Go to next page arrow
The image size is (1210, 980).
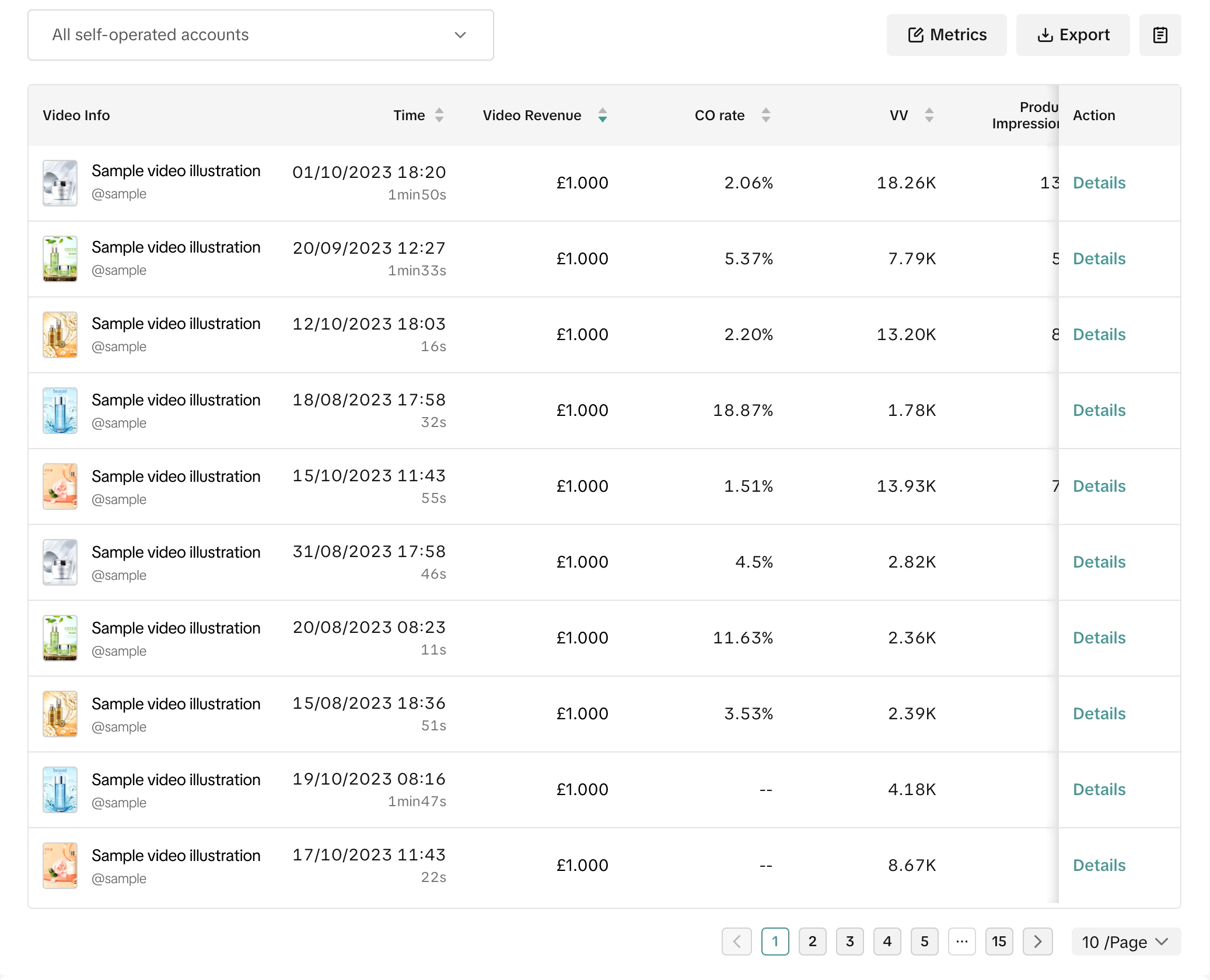pyautogui.click(x=1037, y=942)
